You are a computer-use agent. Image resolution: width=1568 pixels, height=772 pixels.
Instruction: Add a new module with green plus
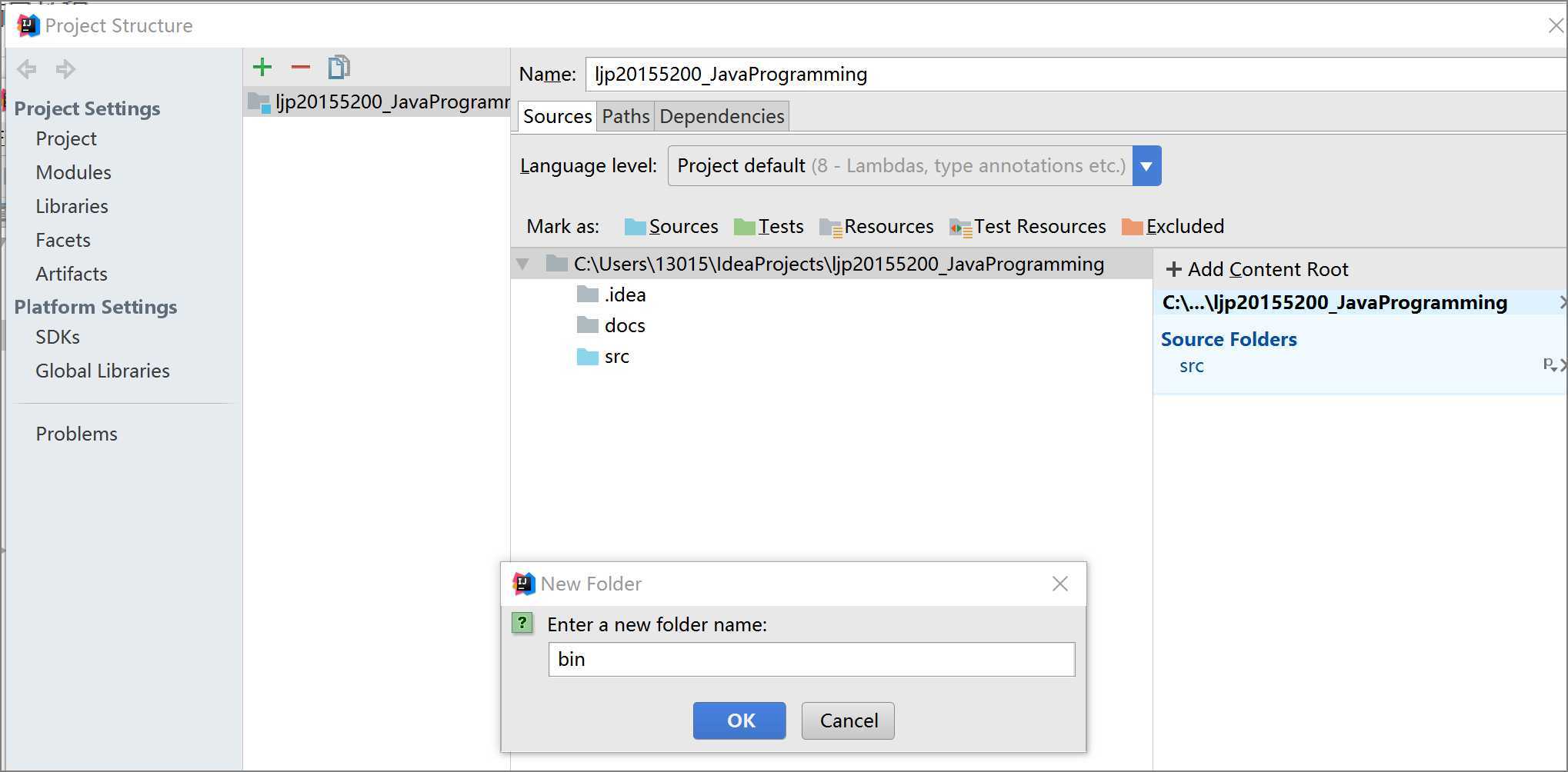262,68
